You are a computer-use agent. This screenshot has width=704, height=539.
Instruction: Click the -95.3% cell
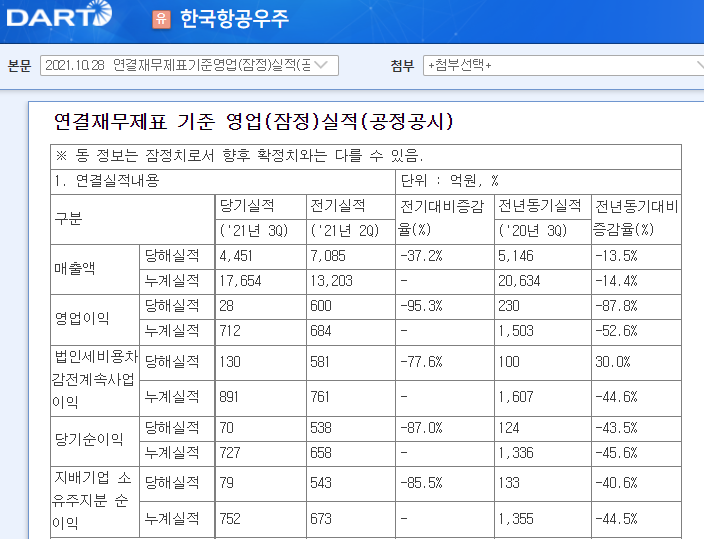pos(444,307)
